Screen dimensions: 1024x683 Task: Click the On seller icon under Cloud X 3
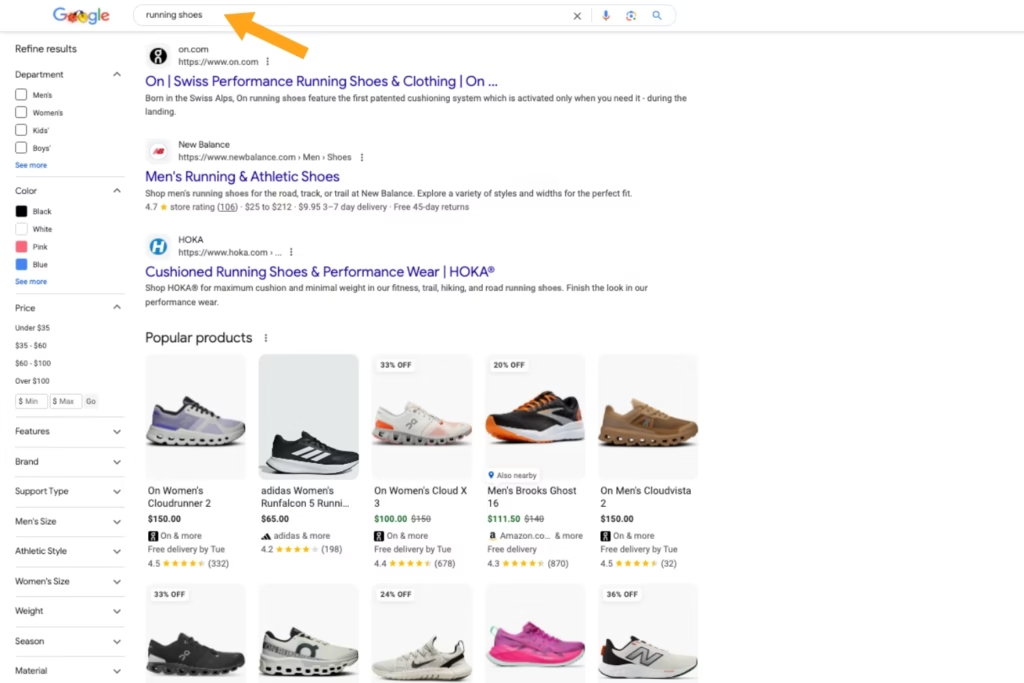[379, 536]
